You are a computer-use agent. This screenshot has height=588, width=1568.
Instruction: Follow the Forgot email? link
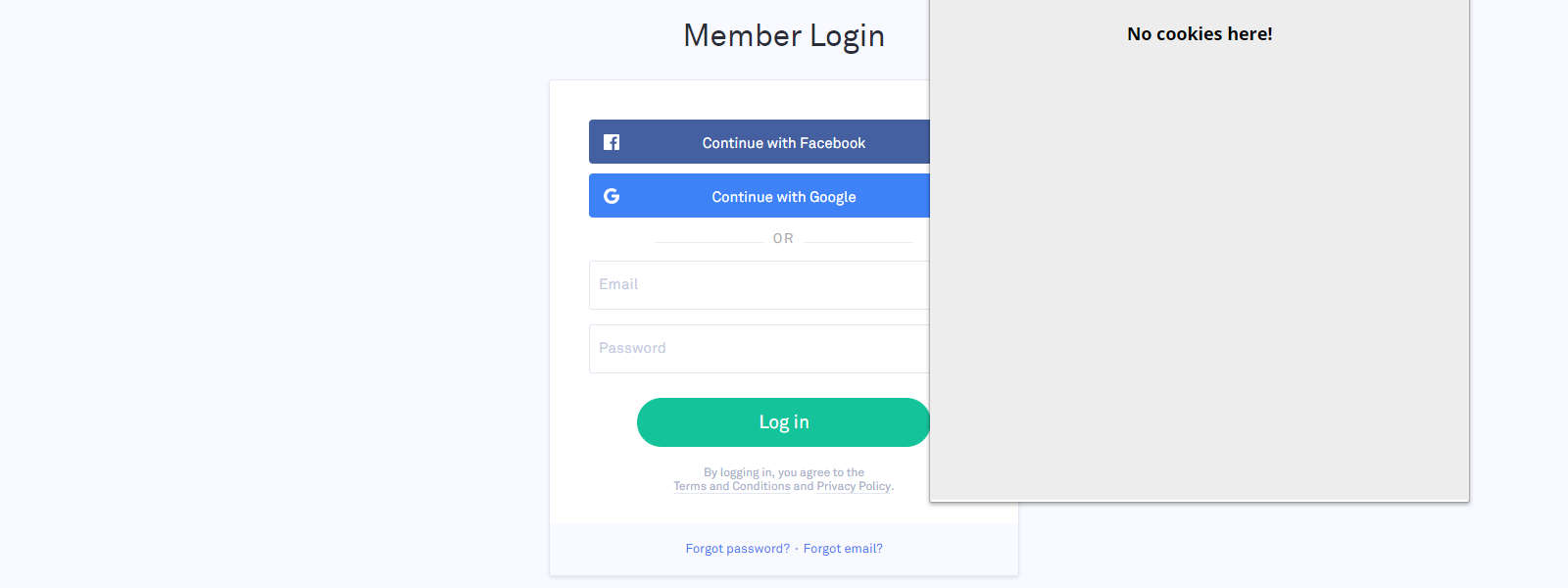point(843,549)
